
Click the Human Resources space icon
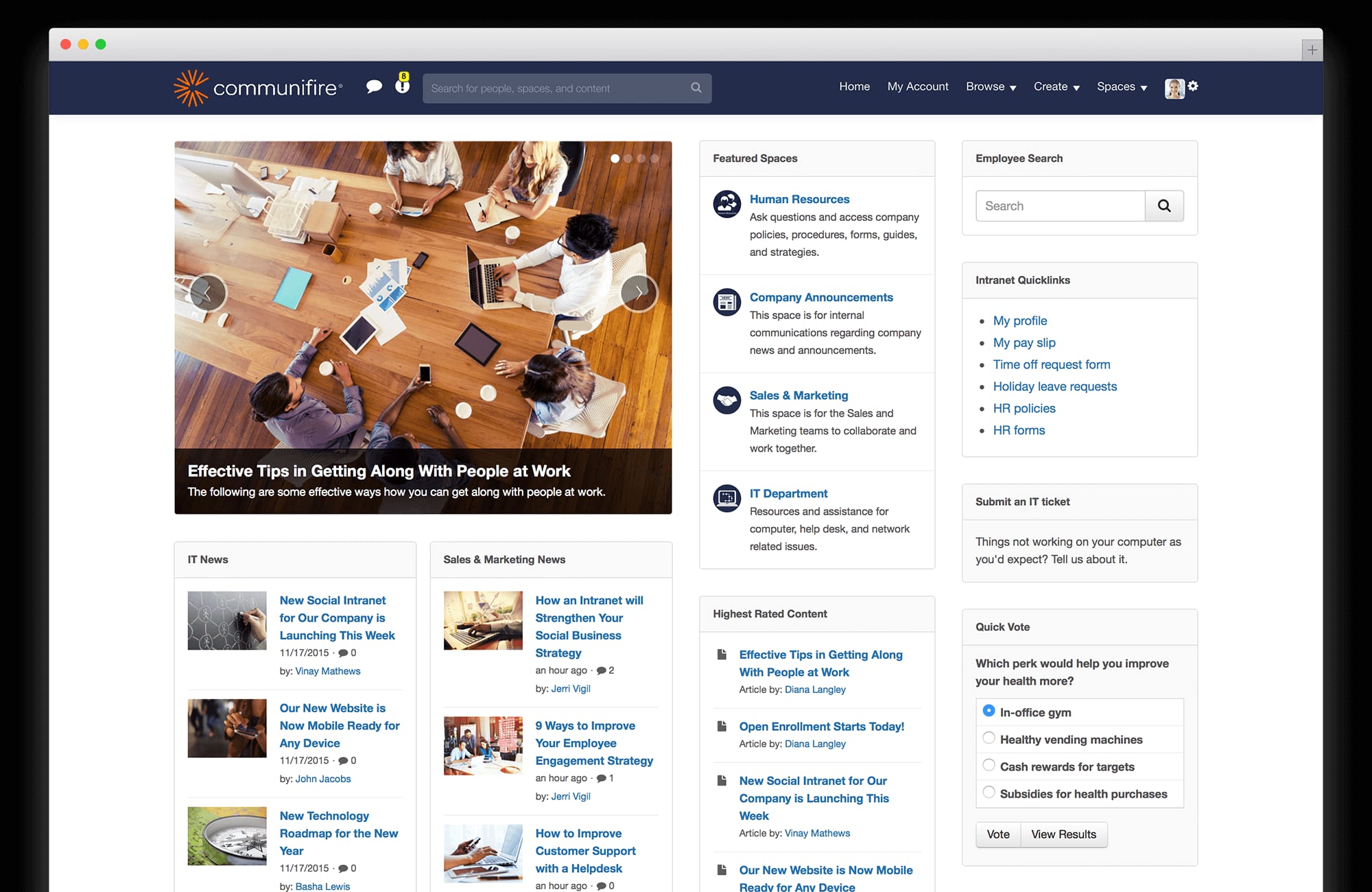(x=726, y=204)
